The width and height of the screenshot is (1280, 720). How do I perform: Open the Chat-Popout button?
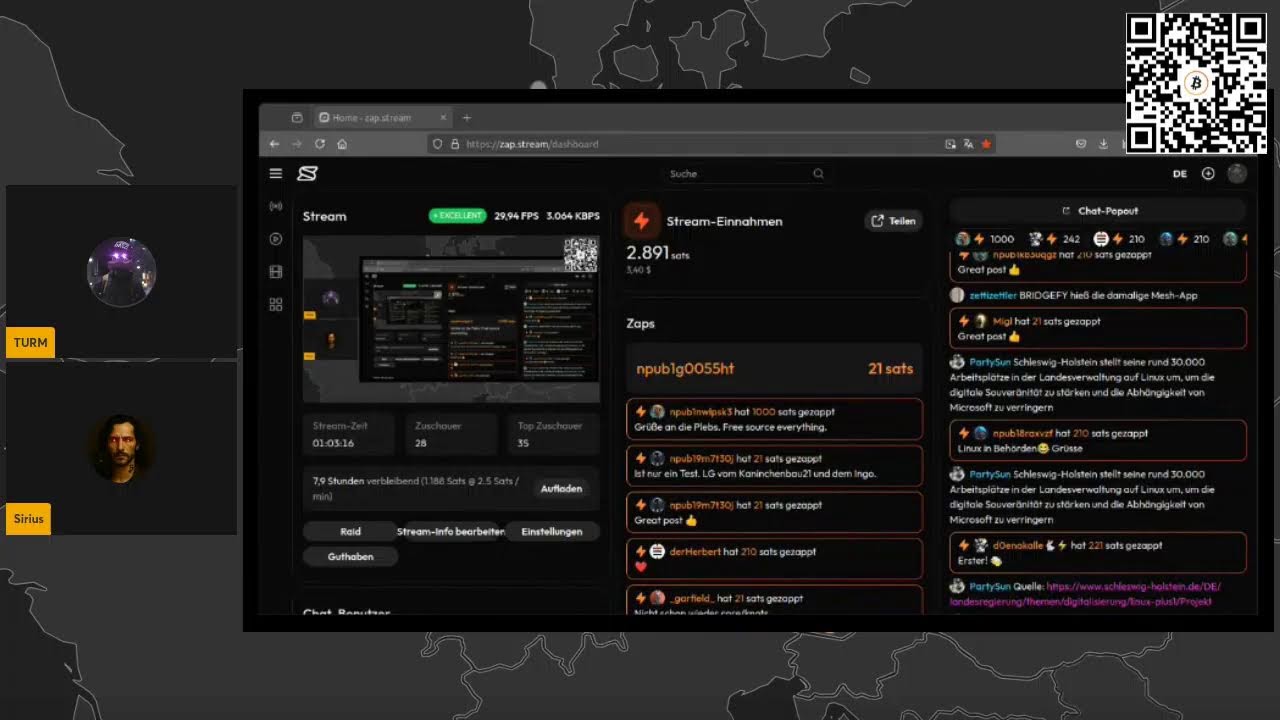(1098, 211)
